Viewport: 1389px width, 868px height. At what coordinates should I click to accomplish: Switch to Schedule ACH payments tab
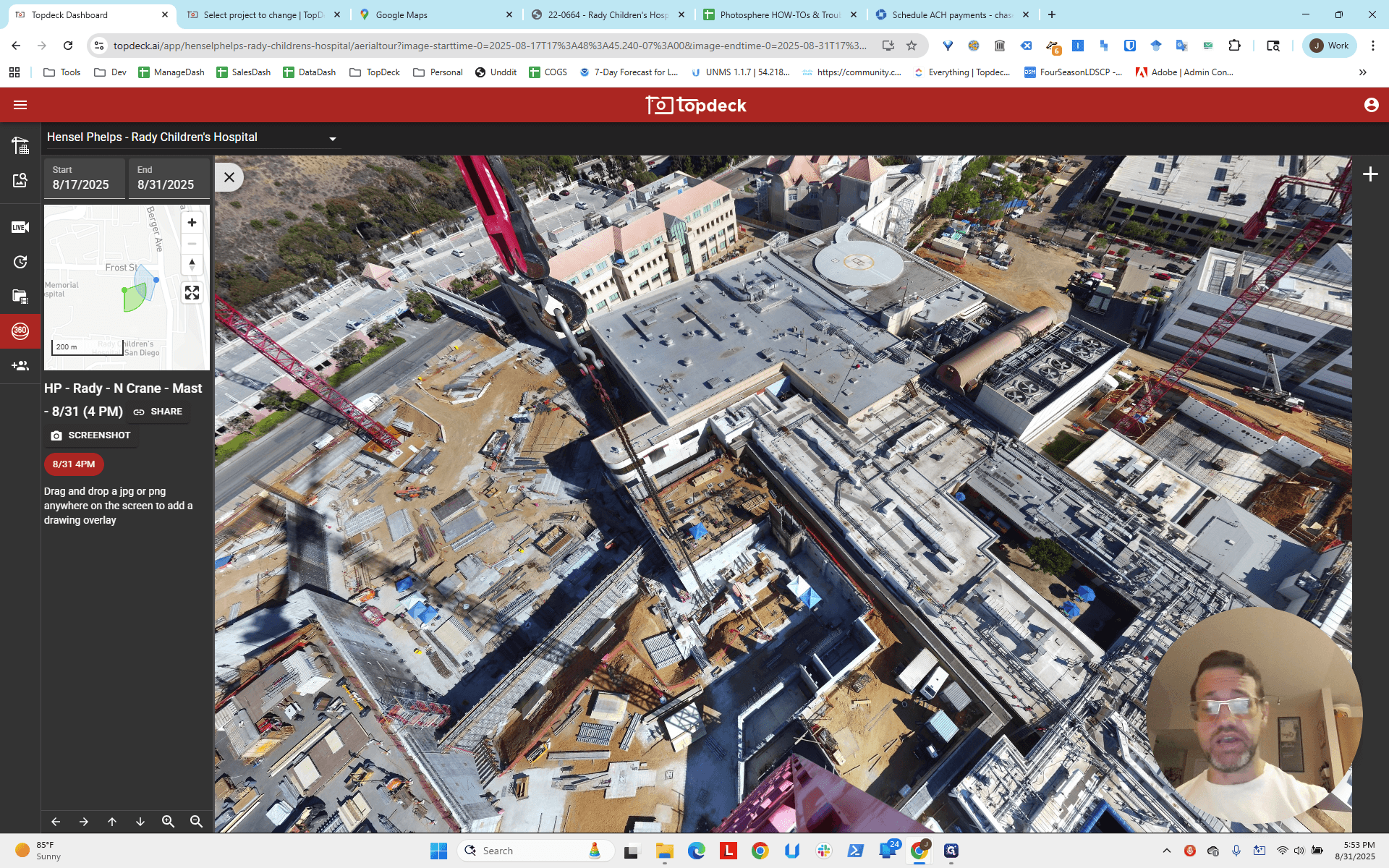coord(953,14)
